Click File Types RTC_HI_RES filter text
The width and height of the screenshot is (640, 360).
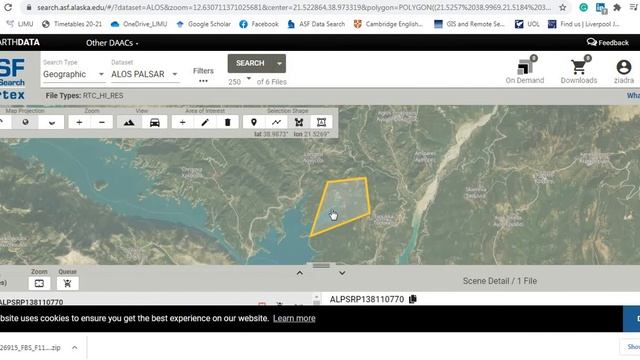point(84,96)
